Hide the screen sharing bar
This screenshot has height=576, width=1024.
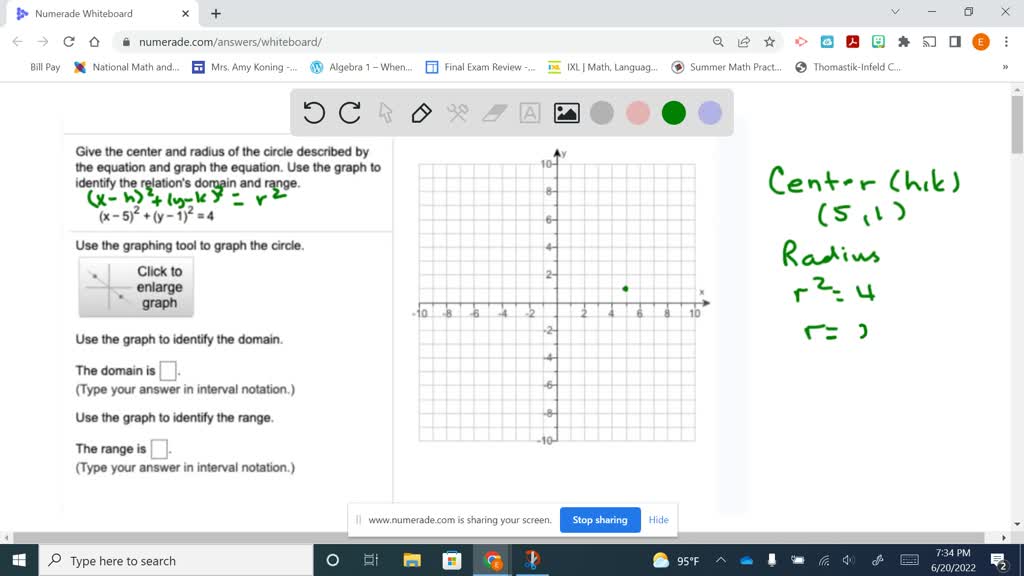pos(658,520)
